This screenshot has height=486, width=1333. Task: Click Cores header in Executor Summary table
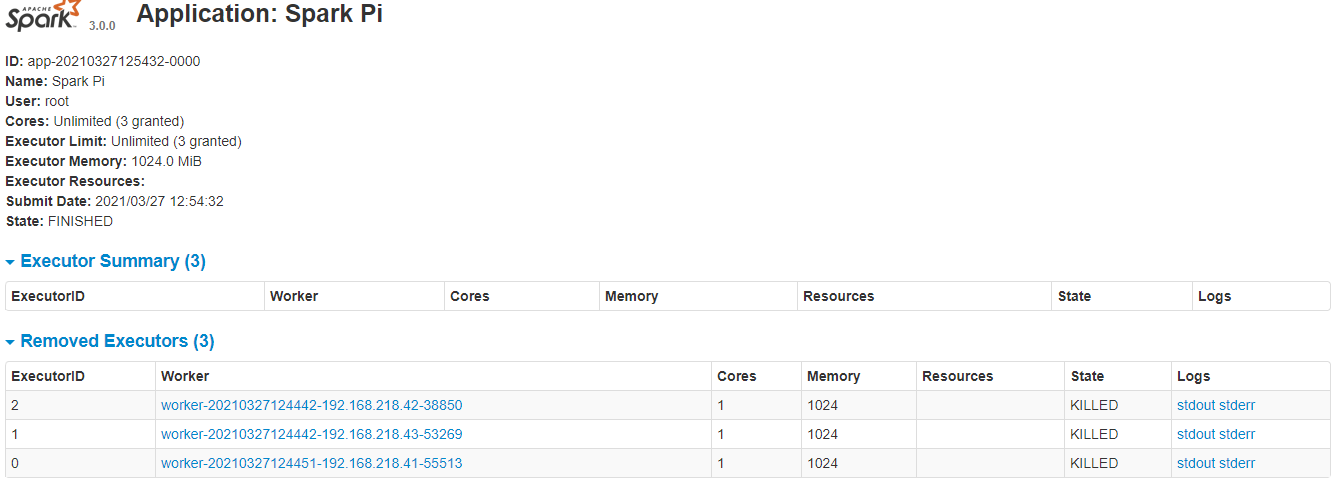470,296
